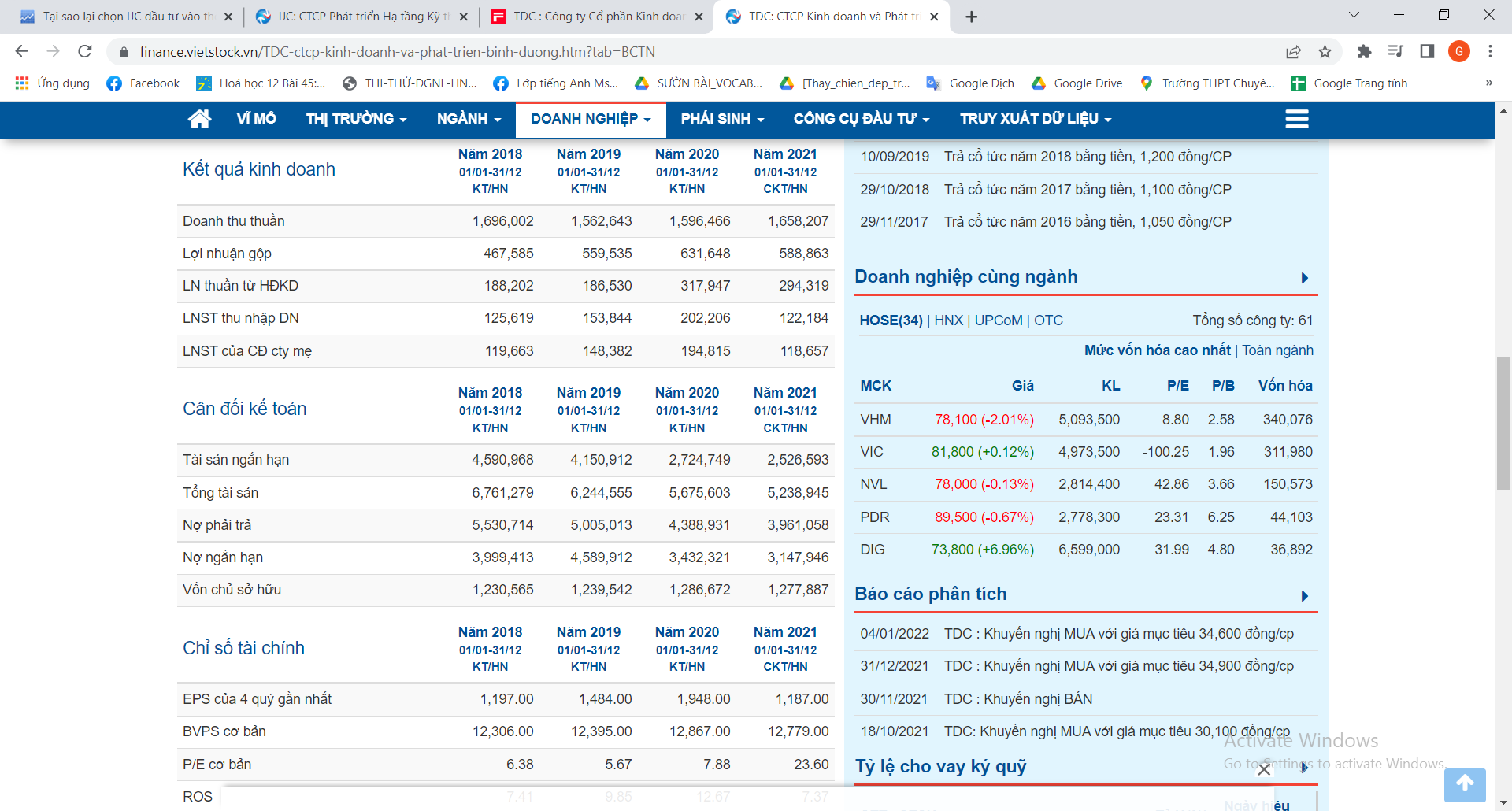The width and height of the screenshot is (1512, 811).
Task: Click Mức vốn hóa cao nhất link
Action: pos(1157,350)
